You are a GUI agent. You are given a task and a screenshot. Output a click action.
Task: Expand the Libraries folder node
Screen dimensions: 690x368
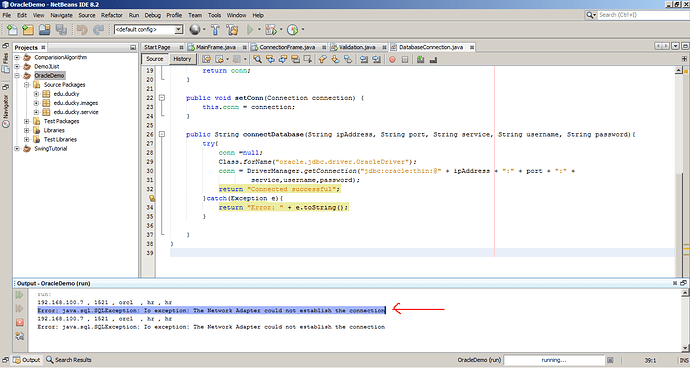click(x=26, y=130)
